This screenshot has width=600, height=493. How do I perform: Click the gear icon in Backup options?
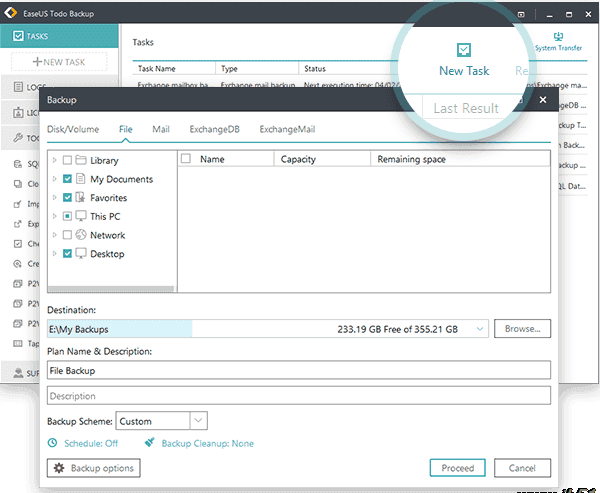point(59,468)
